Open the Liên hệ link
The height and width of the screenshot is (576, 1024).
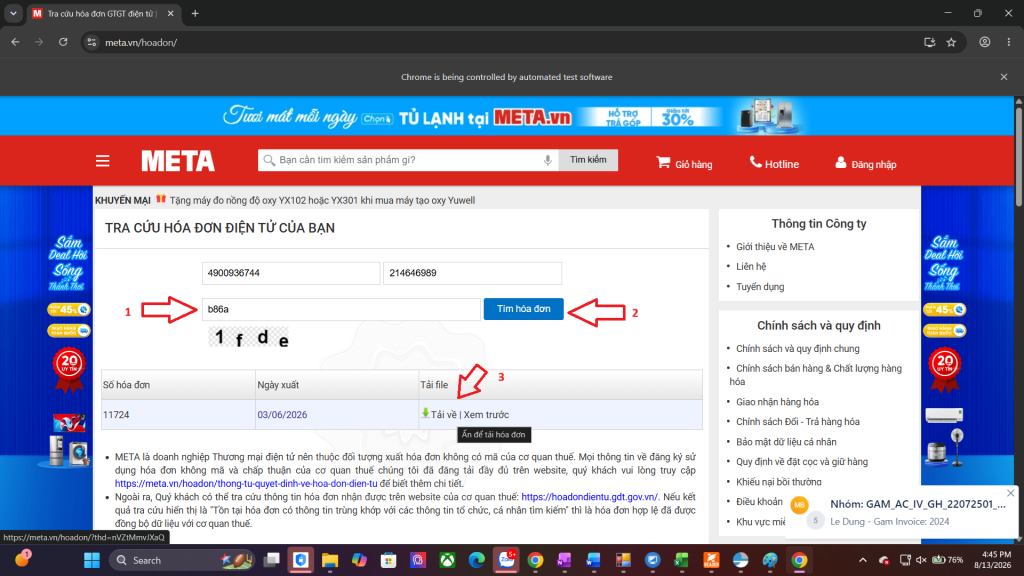point(751,266)
